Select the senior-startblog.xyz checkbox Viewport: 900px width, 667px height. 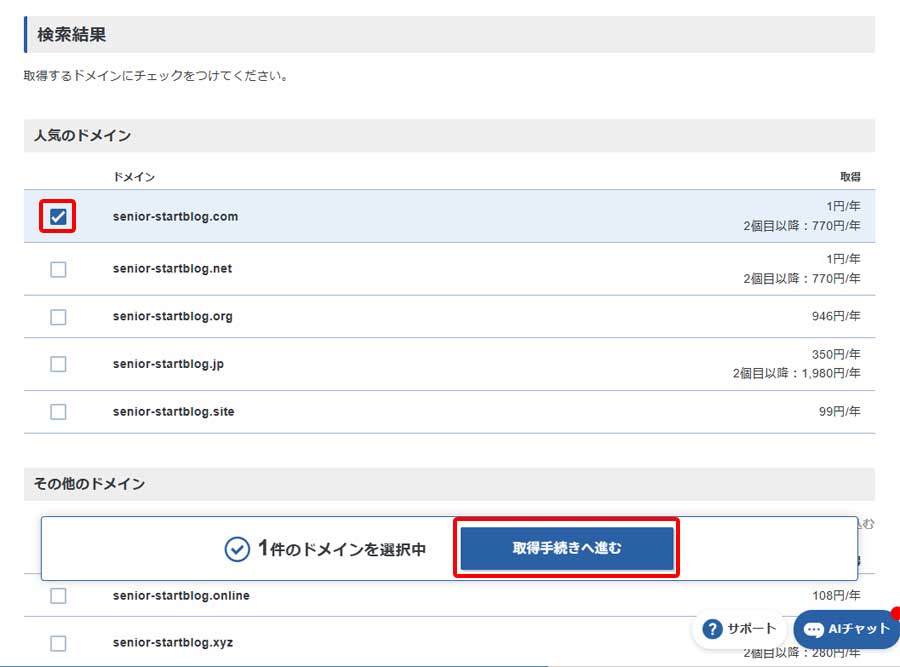[x=57, y=642]
